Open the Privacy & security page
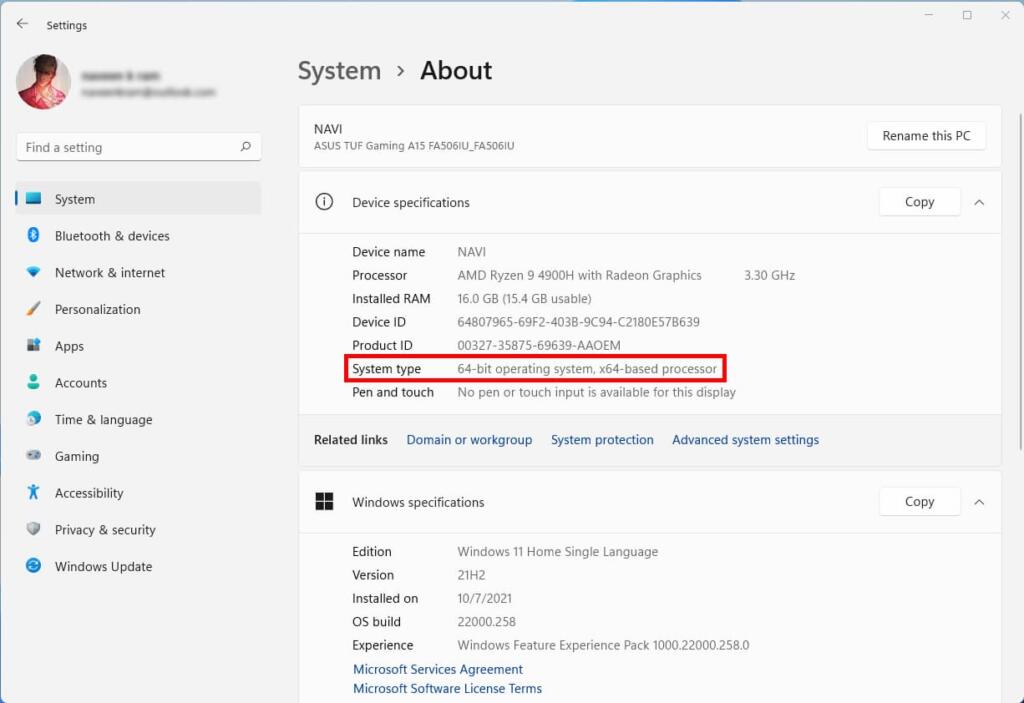This screenshot has height=703, width=1024. pyautogui.click(x=105, y=530)
